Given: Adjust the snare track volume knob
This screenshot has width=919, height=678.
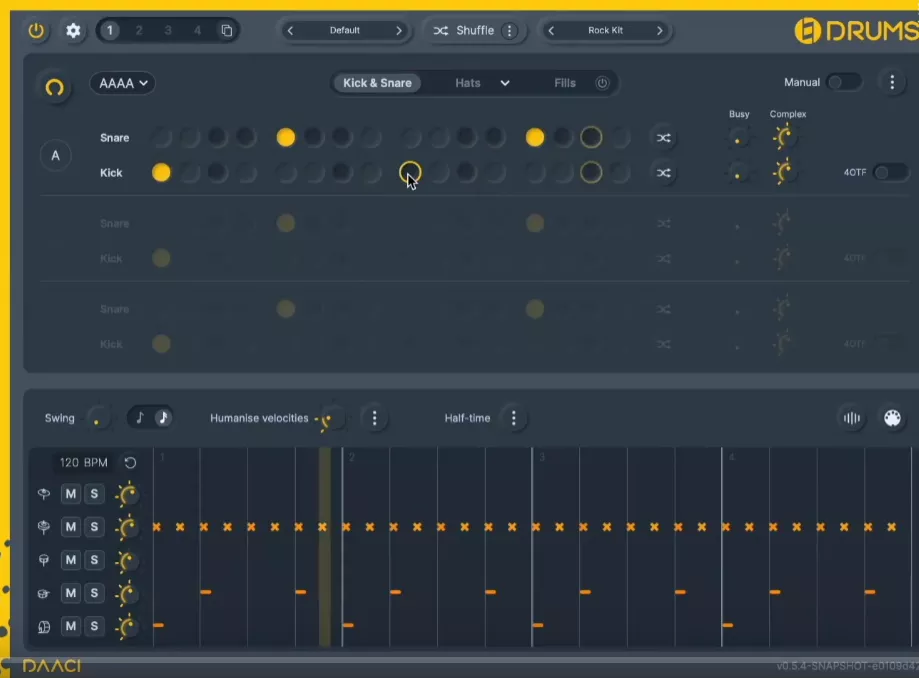Looking at the screenshot, I should 127,594.
